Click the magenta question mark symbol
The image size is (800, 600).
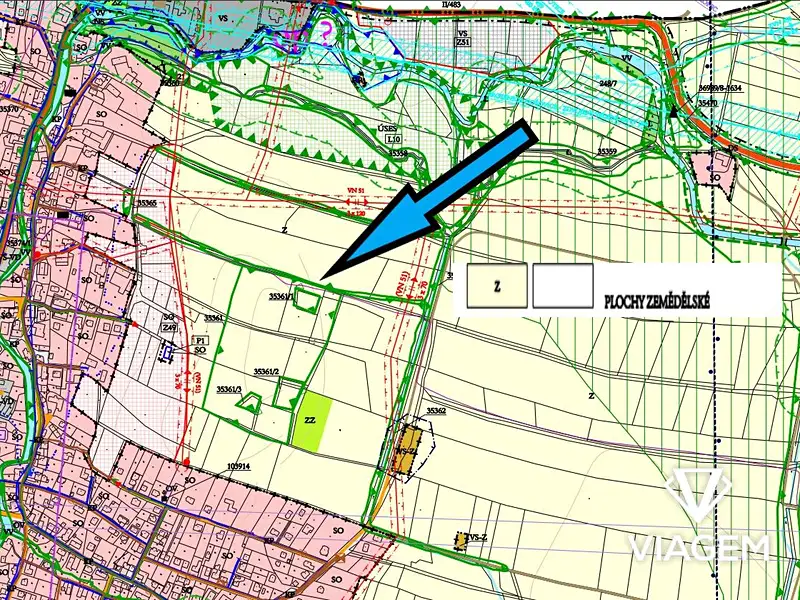point(326,31)
